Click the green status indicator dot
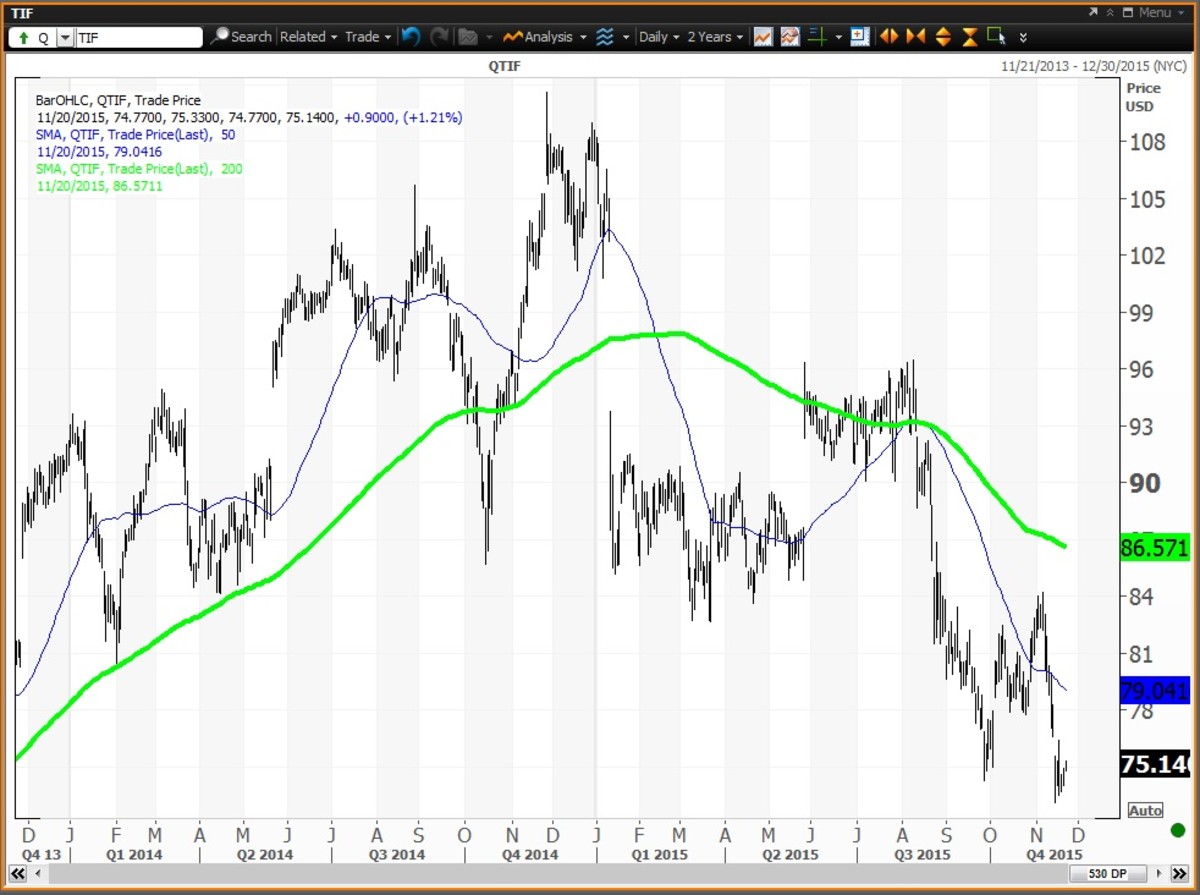 tap(1177, 830)
